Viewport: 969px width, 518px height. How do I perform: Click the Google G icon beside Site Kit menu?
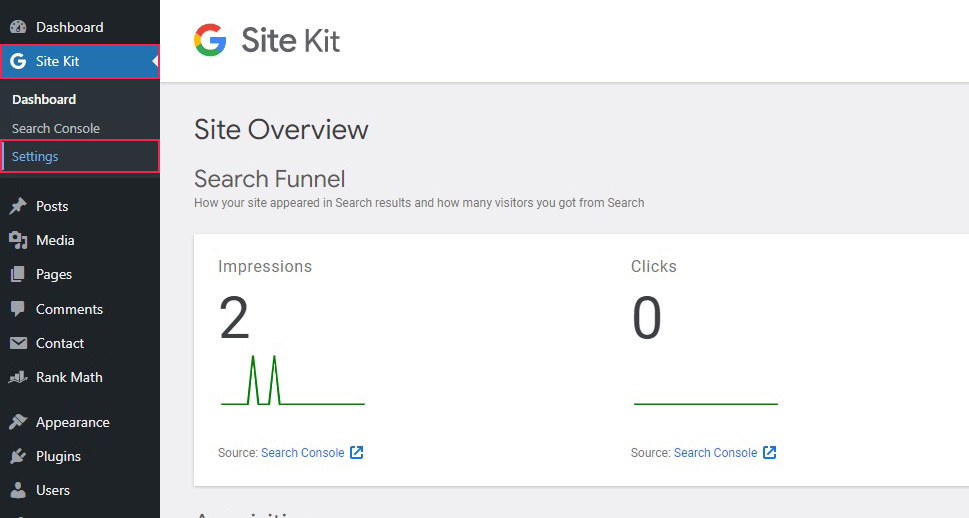(18, 61)
